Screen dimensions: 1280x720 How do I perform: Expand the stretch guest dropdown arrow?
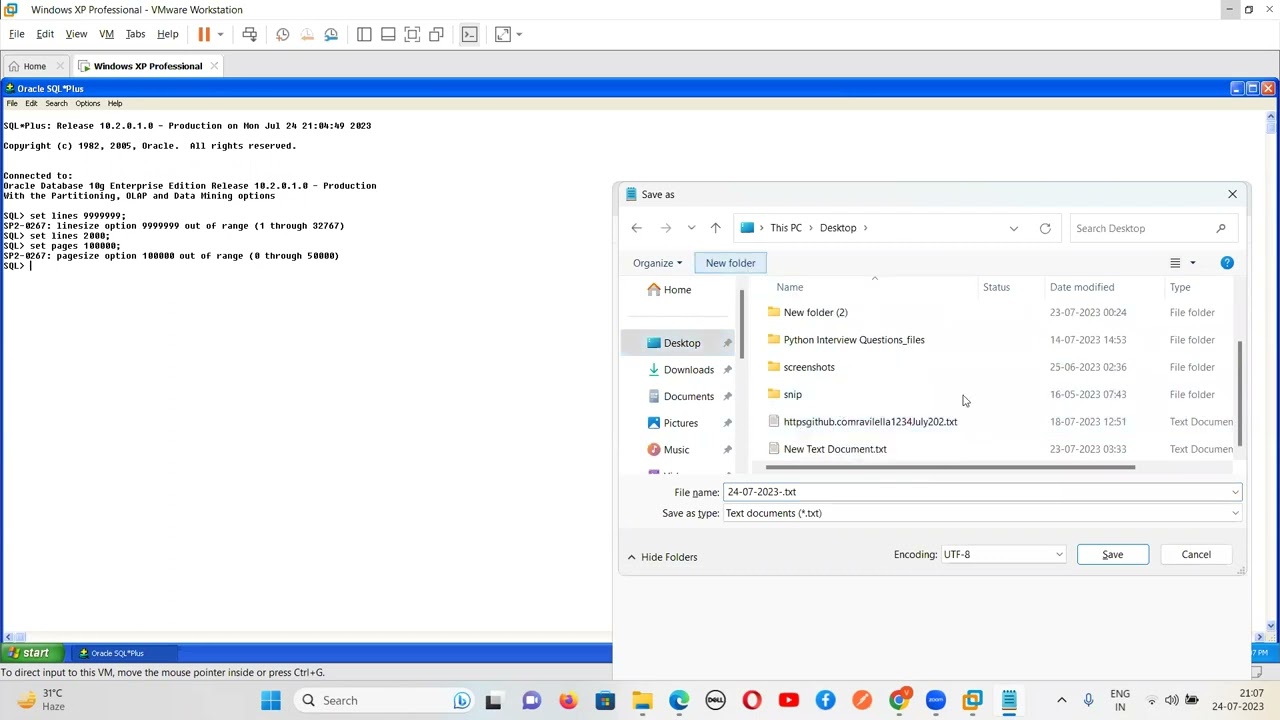(x=518, y=34)
